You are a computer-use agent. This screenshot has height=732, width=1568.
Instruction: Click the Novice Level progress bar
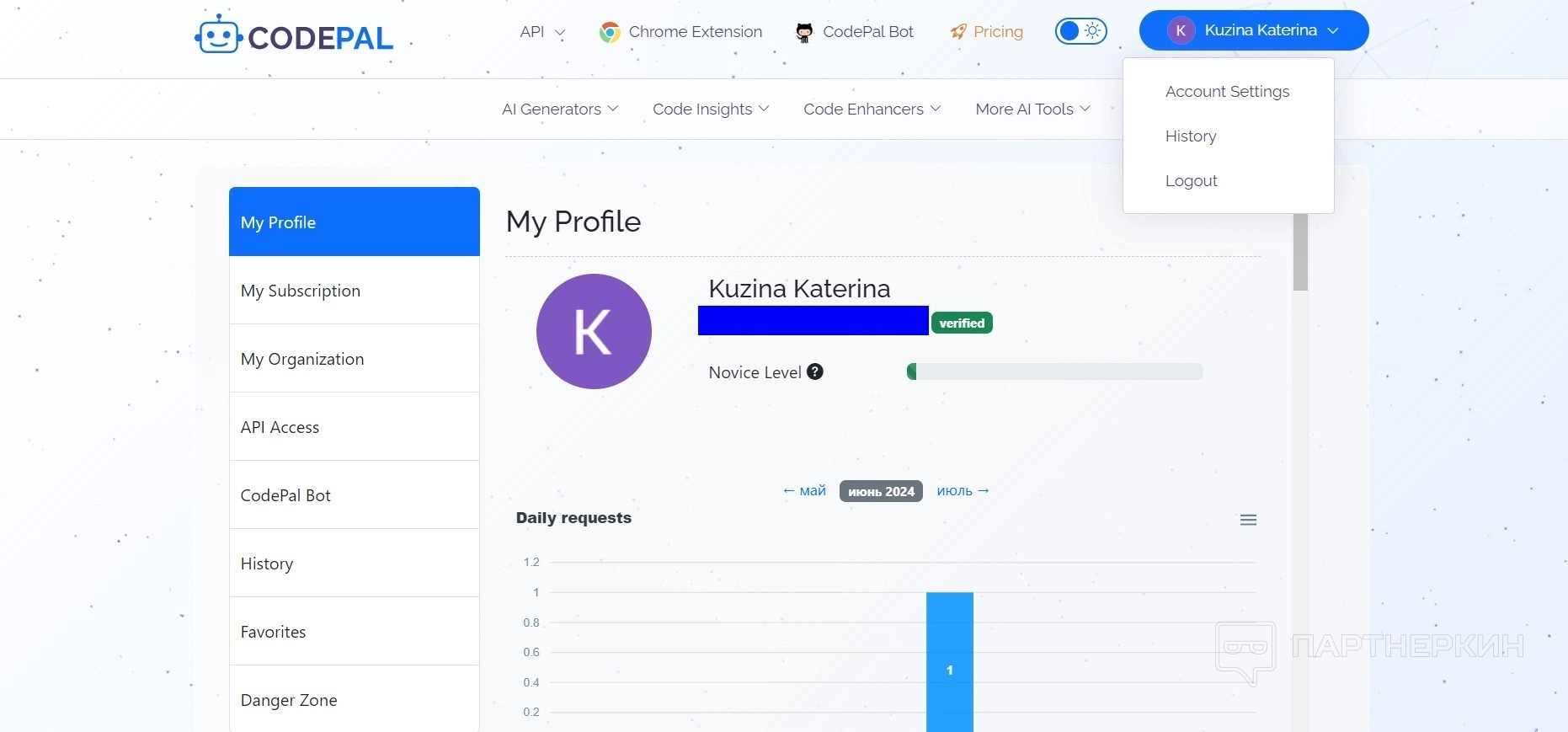pos(1054,371)
